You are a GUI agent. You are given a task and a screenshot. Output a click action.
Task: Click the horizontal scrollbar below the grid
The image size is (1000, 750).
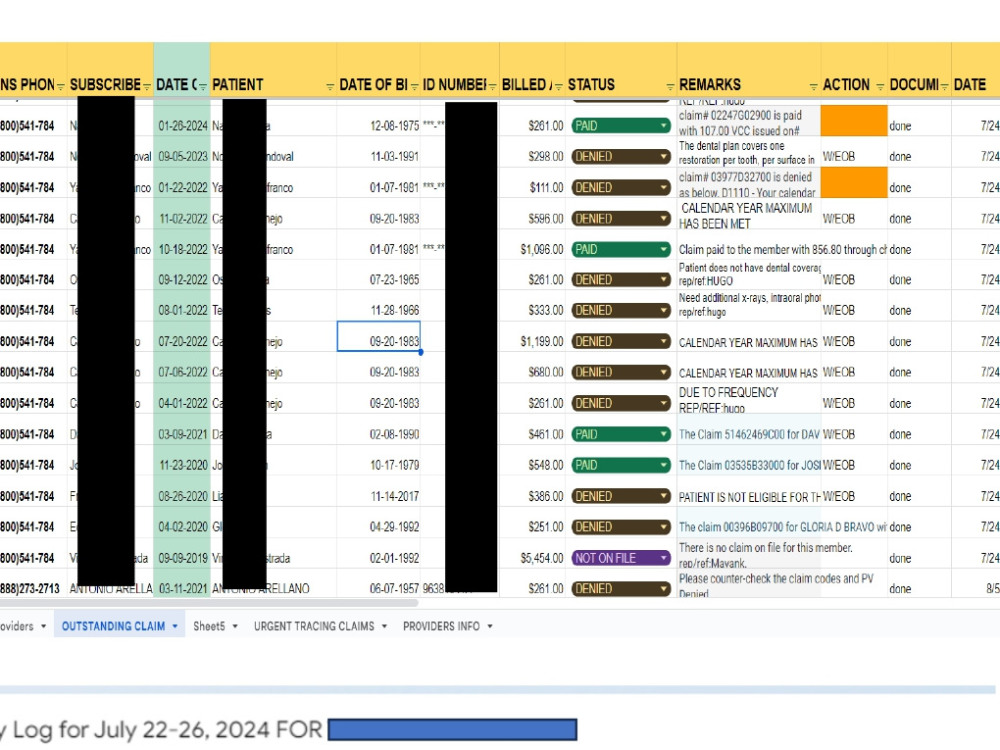point(209,603)
